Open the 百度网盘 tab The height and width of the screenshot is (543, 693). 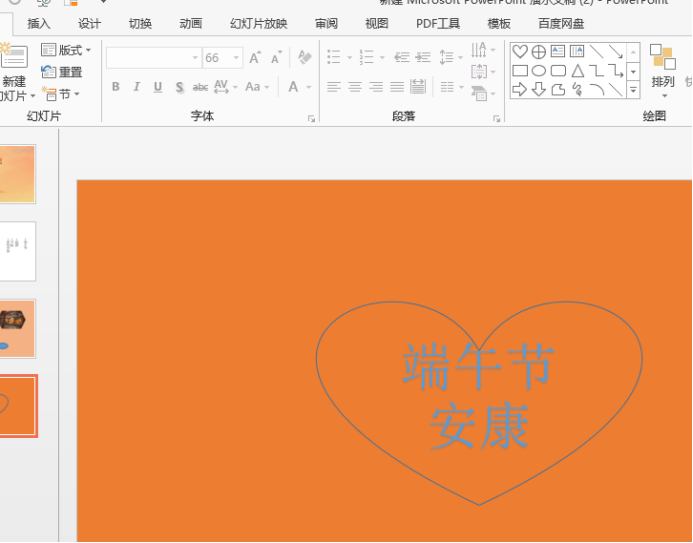coord(561,23)
